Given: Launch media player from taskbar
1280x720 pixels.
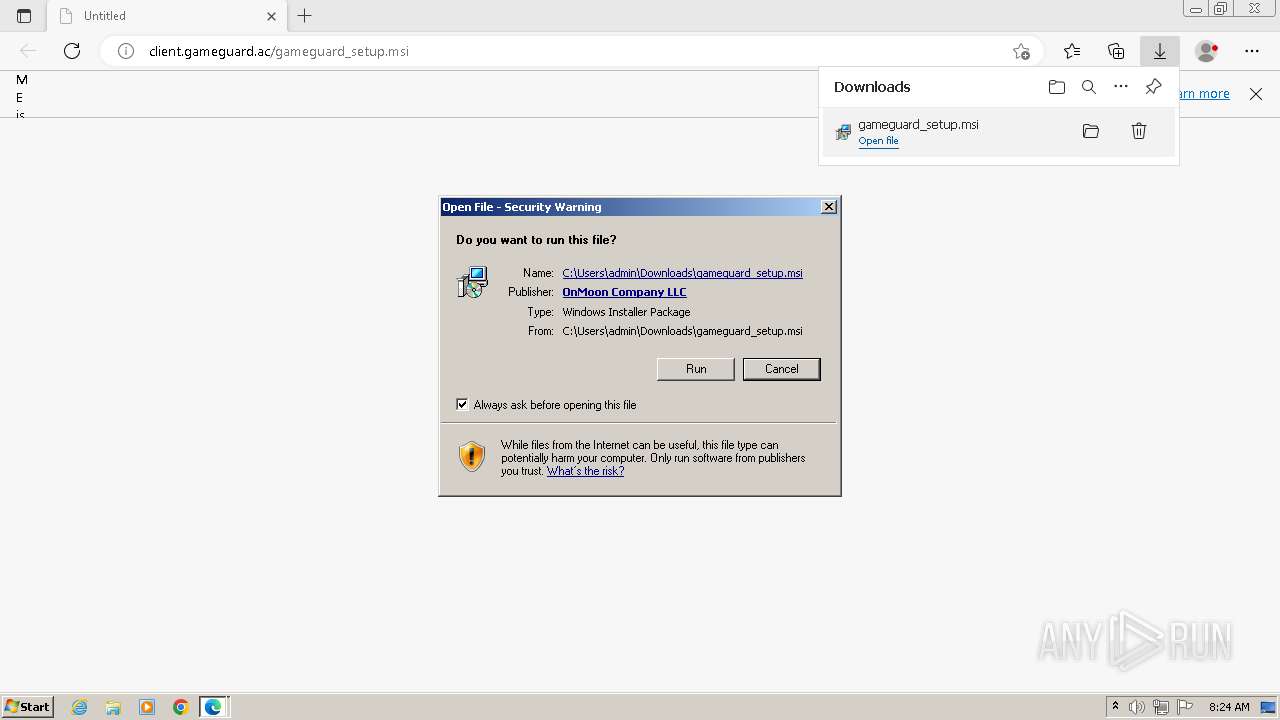Looking at the screenshot, I should point(147,707).
